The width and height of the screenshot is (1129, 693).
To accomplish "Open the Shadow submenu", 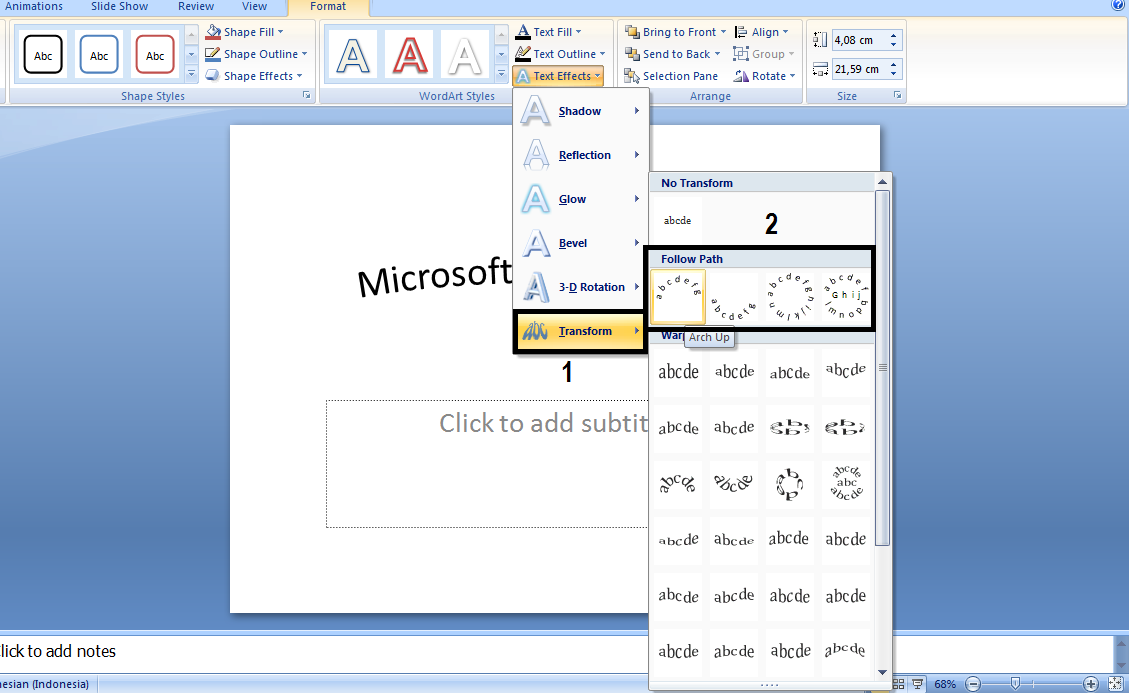I will tap(580, 111).
